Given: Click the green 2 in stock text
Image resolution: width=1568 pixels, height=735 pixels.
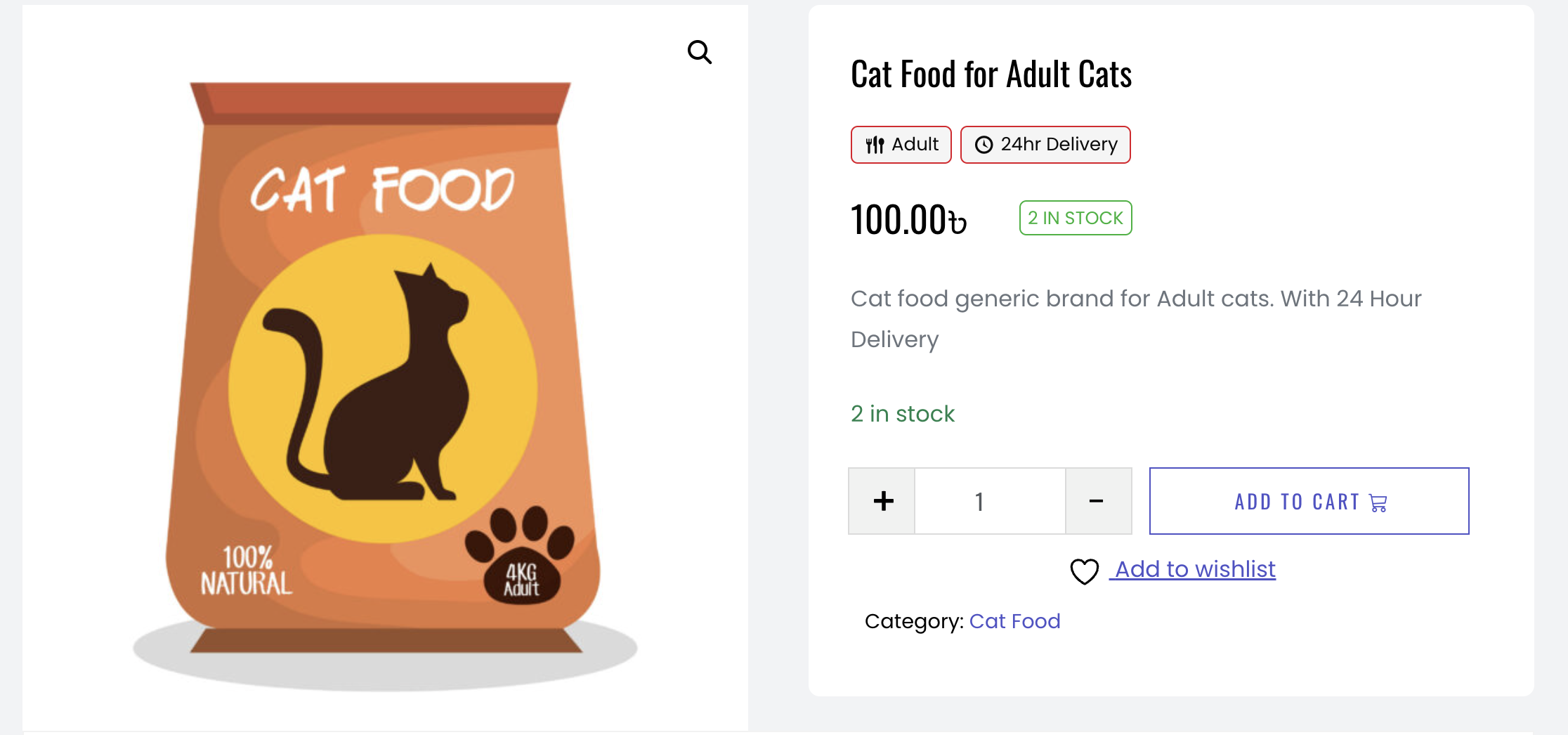Looking at the screenshot, I should pyautogui.click(x=903, y=413).
